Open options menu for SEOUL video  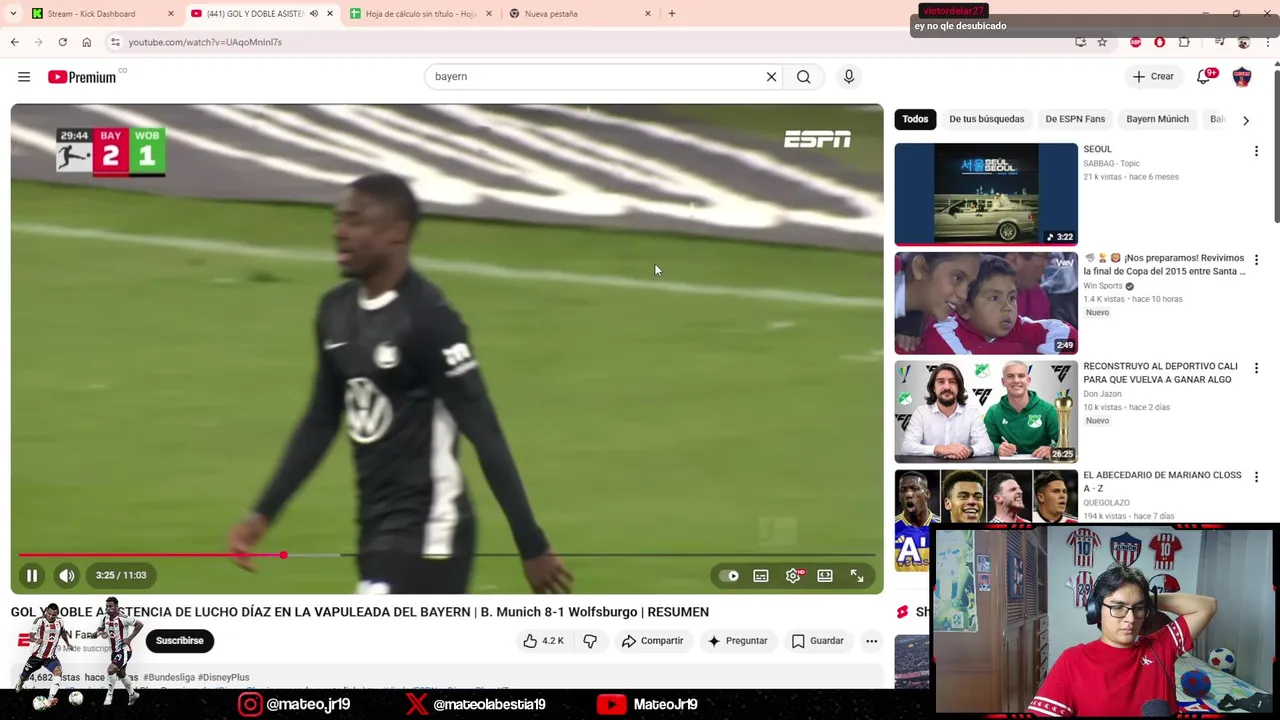pyautogui.click(x=1256, y=151)
